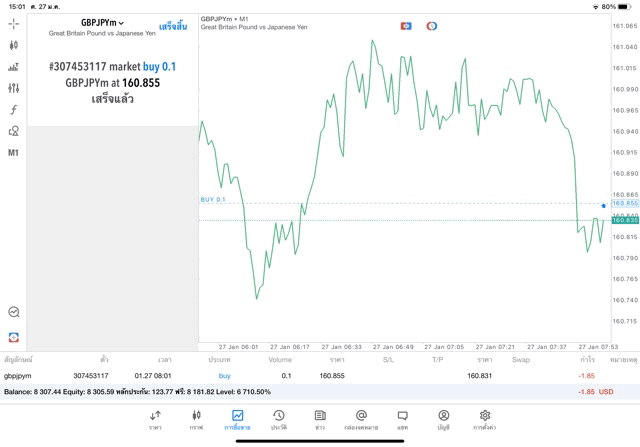
Task: Click the เสร็จสิ้น done button
Action: click(173, 27)
